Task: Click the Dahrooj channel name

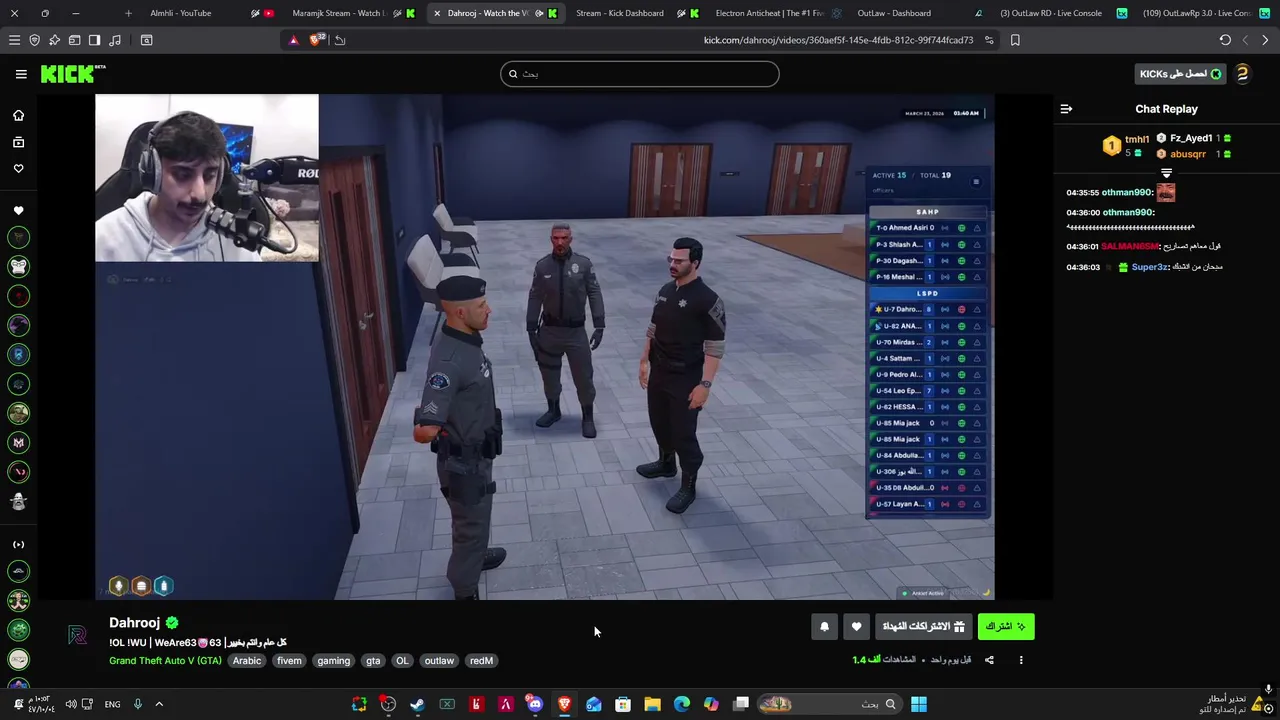Action: tap(134, 623)
